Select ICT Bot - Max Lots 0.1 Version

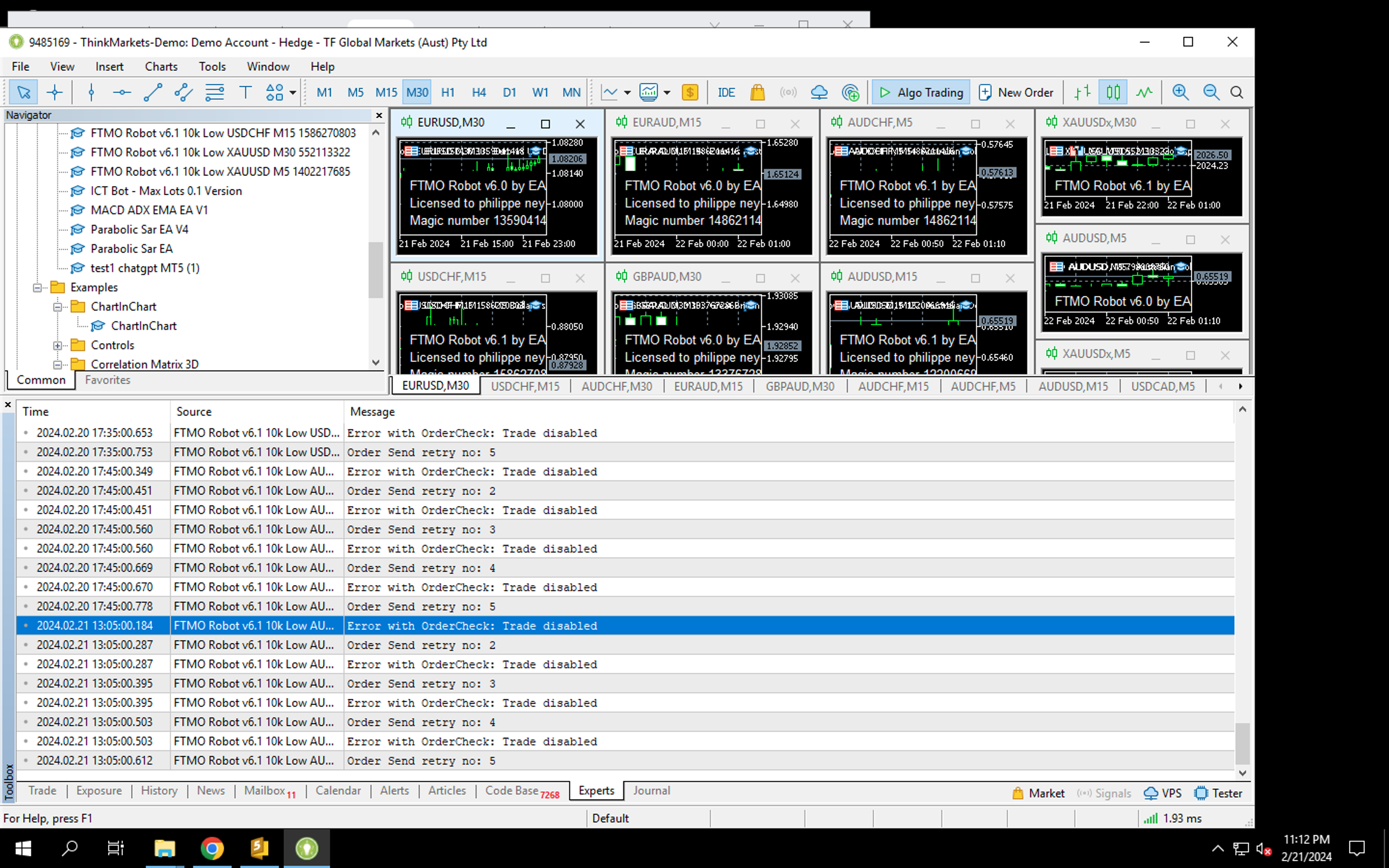click(x=166, y=191)
